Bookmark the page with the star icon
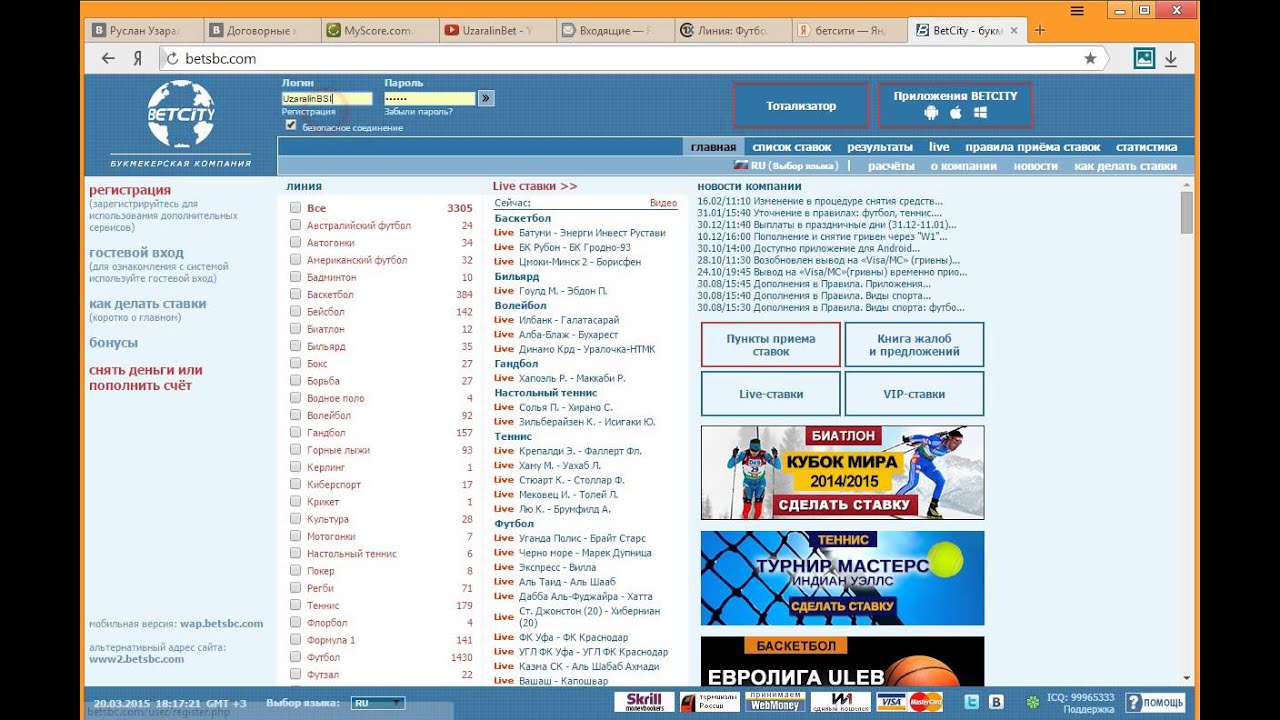1280x720 pixels. pyautogui.click(x=1090, y=58)
